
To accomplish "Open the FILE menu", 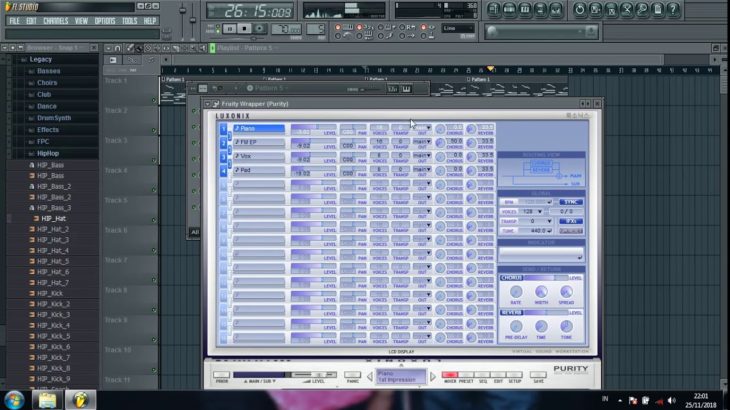I will [14, 21].
